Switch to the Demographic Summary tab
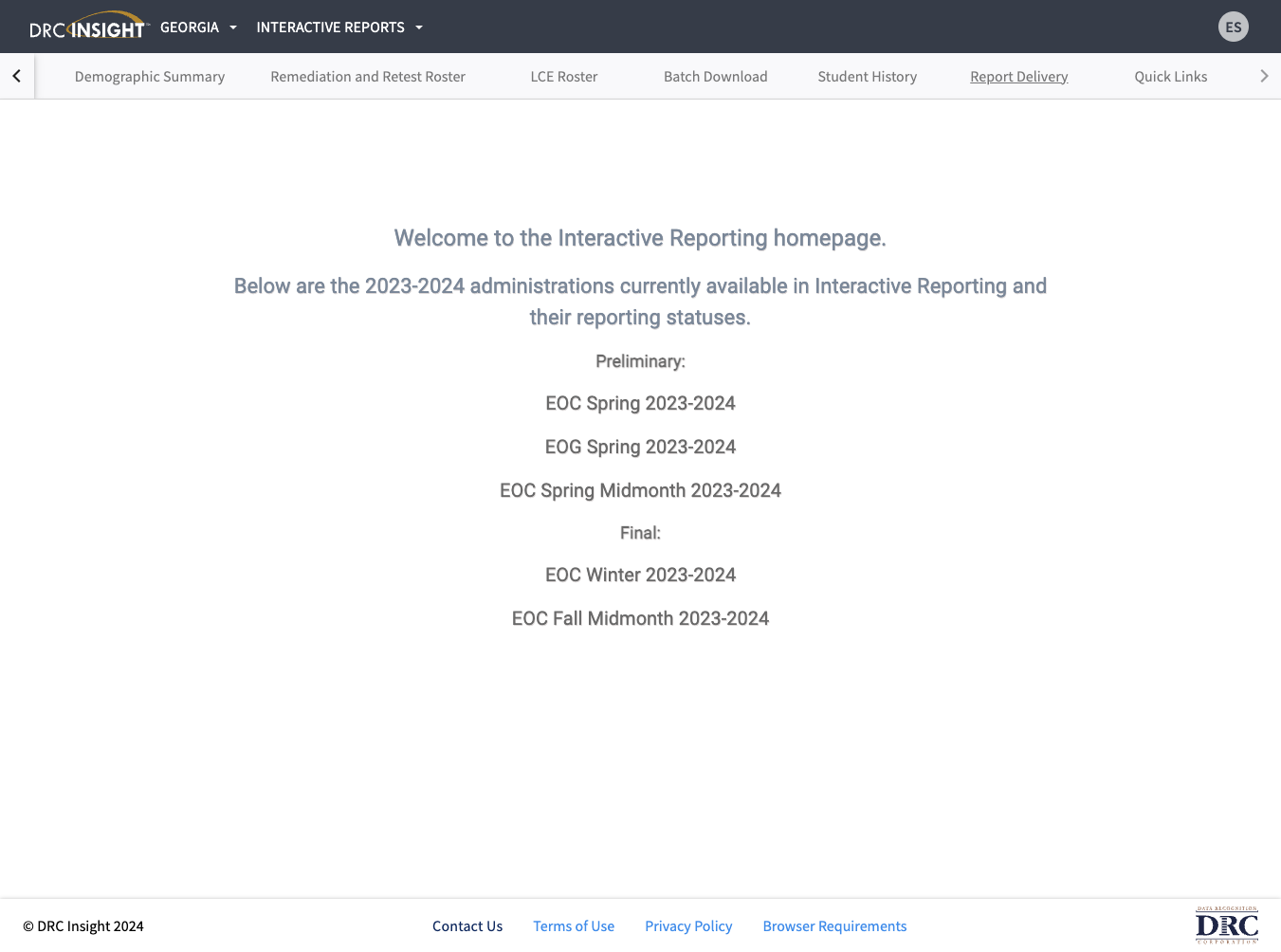Screen dimensions: 1281x952 coord(150,77)
